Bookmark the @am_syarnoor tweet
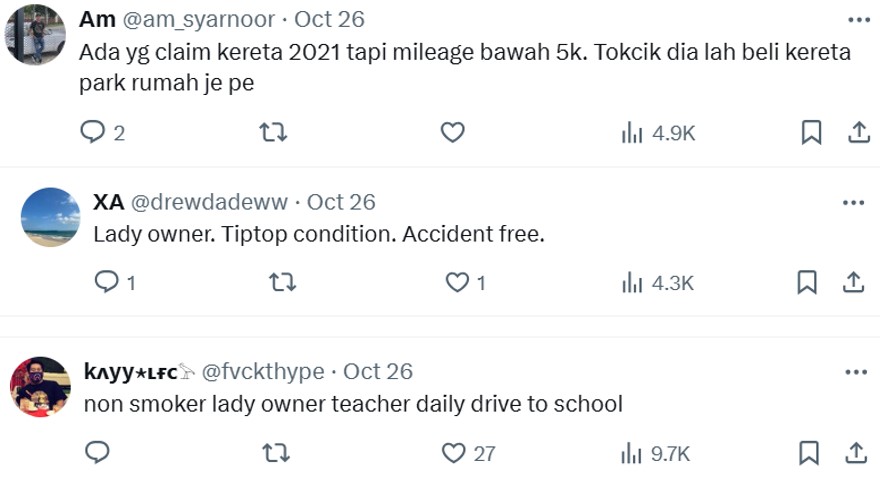Viewport: 880px width, 483px height. pyautogui.click(x=811, y=133)
